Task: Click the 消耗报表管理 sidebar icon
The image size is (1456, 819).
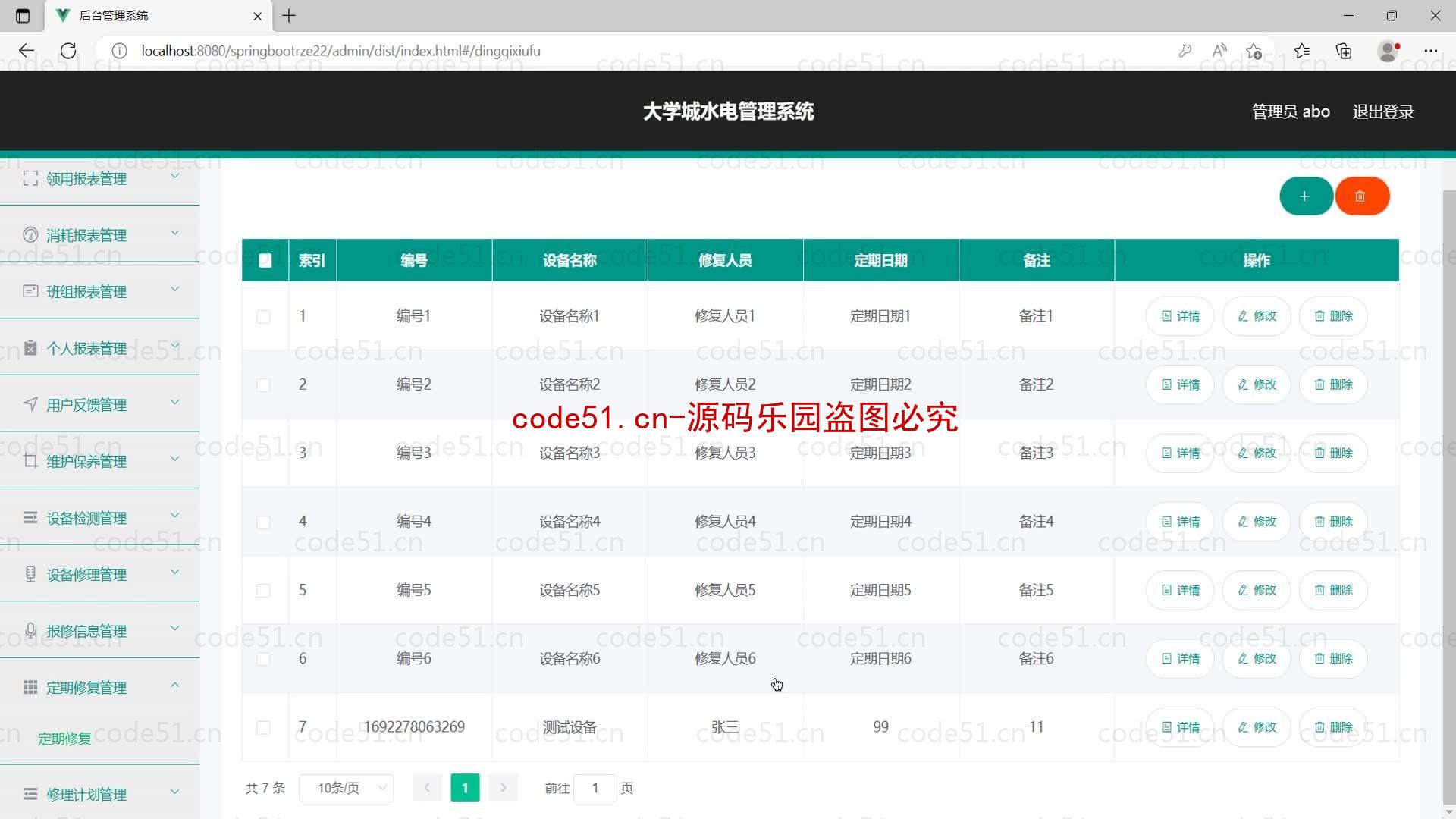Action: [30, 235]
